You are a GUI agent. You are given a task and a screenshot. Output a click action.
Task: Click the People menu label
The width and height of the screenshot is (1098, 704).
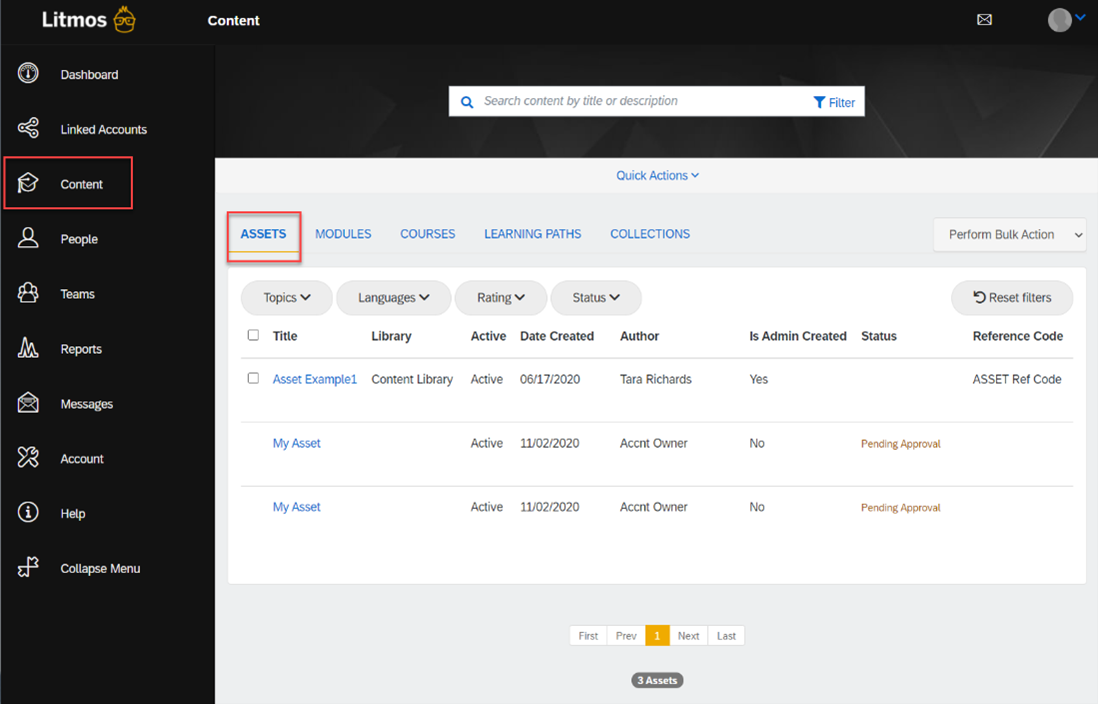point(79,240)
